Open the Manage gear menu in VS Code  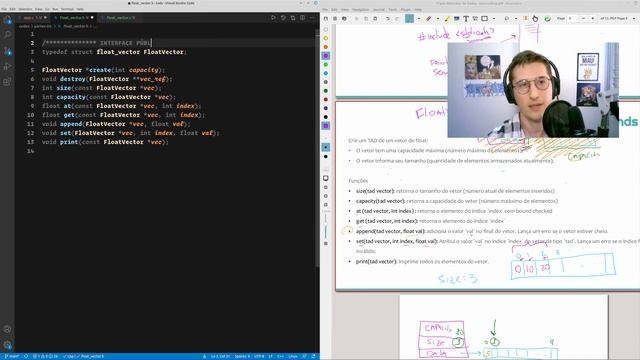pos(7,345)
